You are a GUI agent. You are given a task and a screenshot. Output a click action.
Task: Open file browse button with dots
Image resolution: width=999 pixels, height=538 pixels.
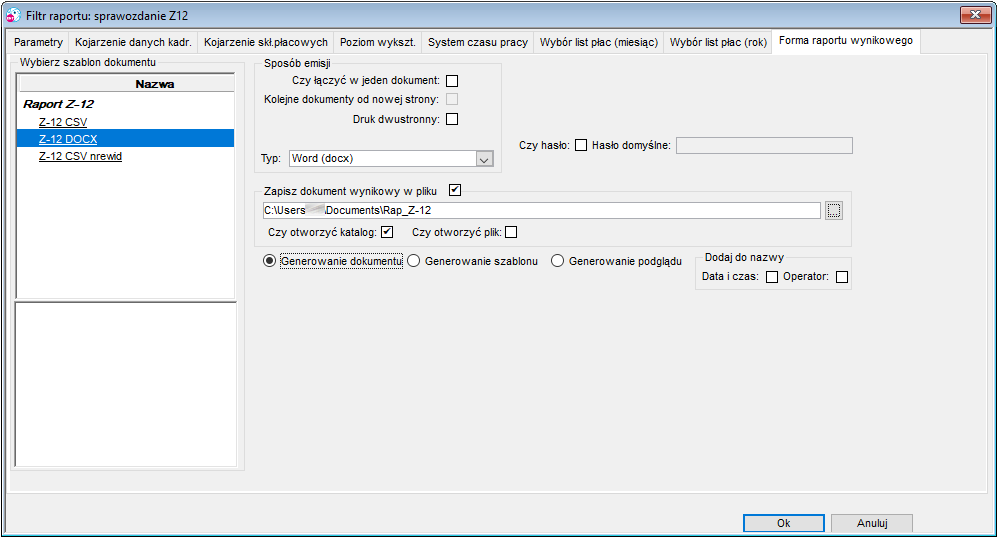[834, 210]
